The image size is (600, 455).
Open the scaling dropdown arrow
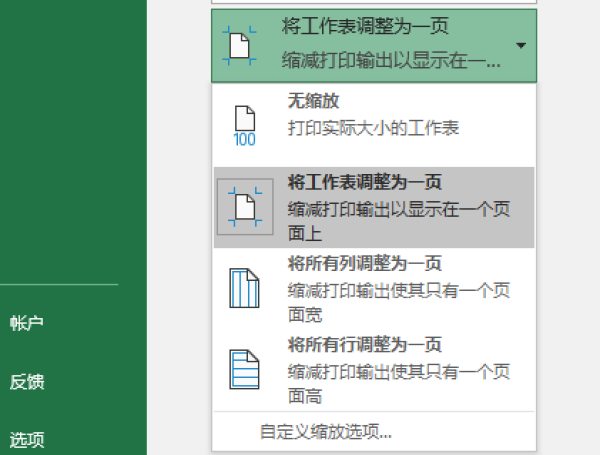tap(520, 46)
